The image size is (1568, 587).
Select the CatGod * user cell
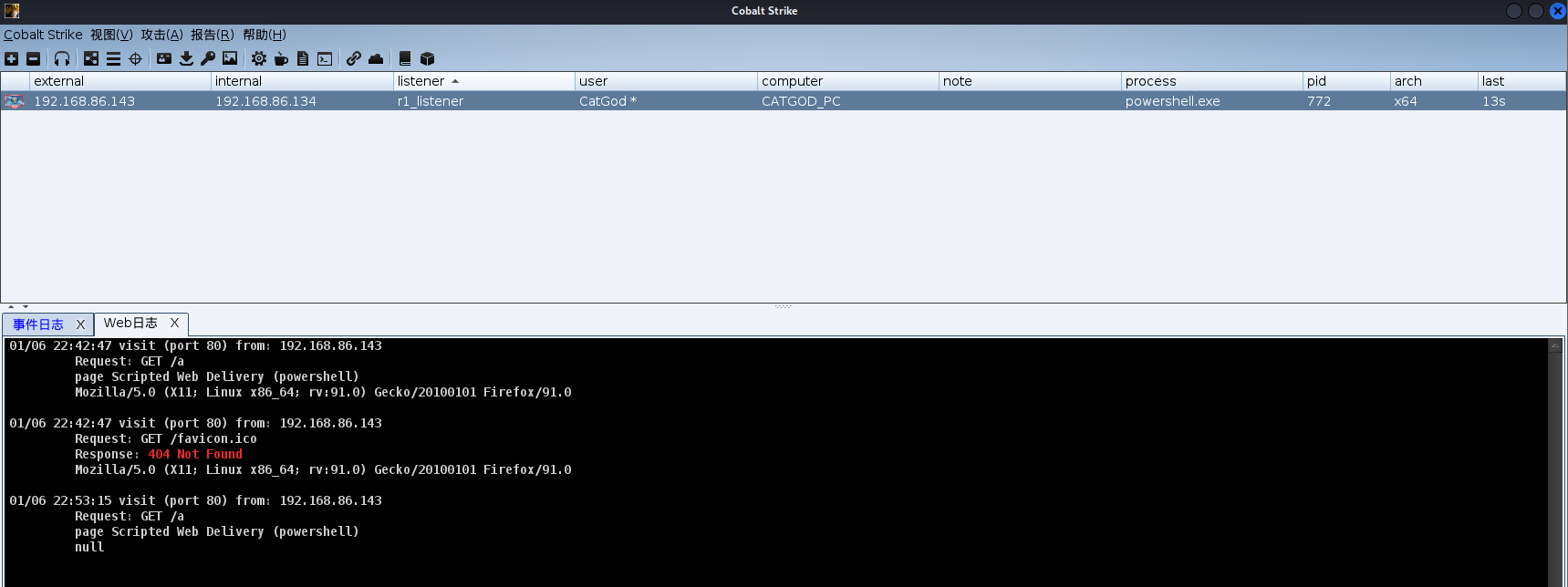pyautogui.click(x=666, y=101)
